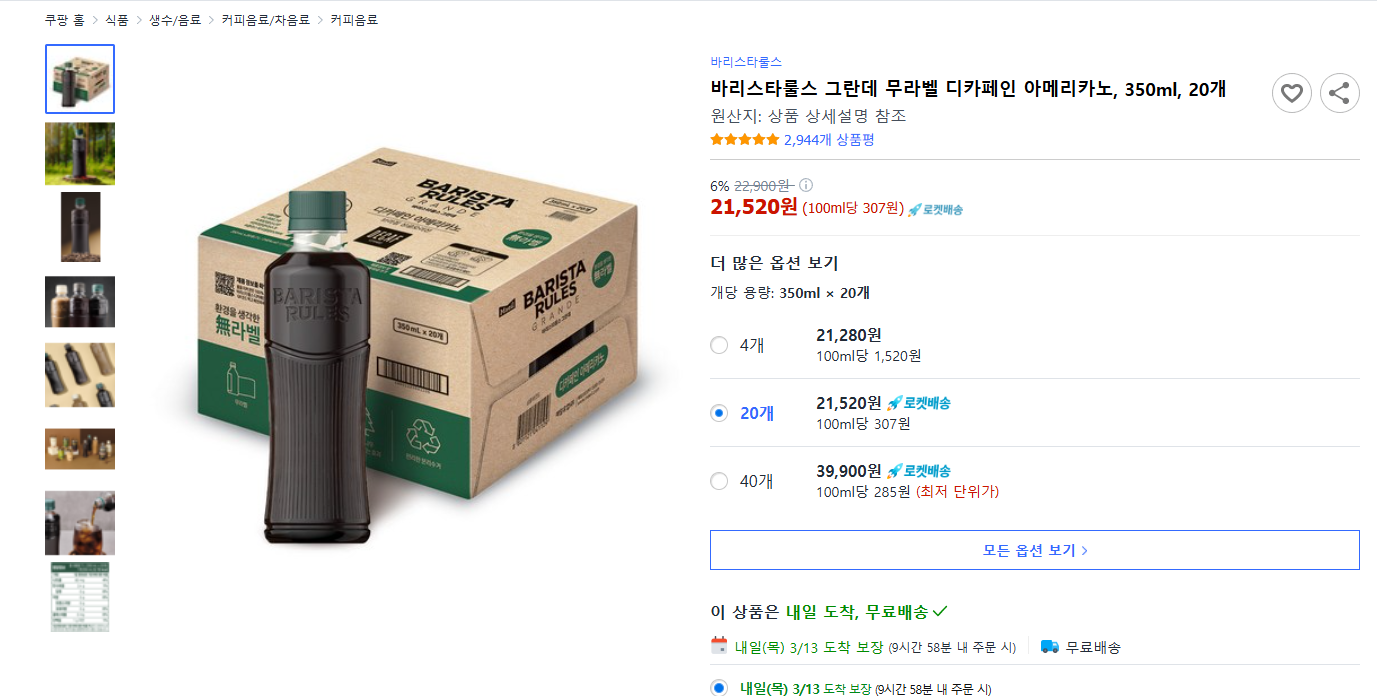Go to 쿠팡 홈 breadcrumb
Screen dimensions: 1377x696
65,20
